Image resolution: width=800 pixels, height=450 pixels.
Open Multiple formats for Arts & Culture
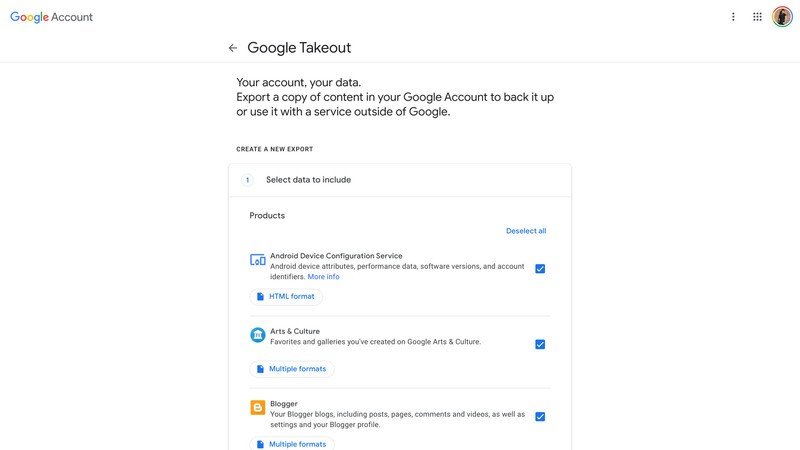coord(292,369)
